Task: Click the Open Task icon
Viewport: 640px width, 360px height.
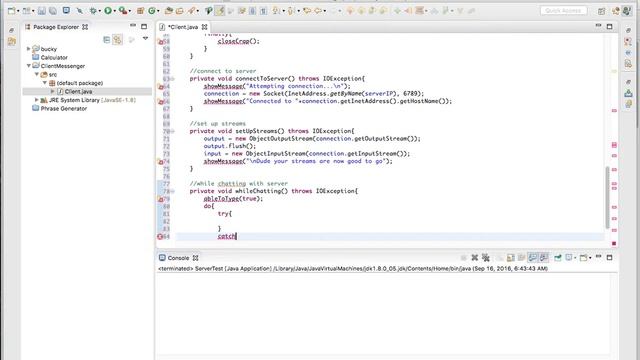Action: 180,11
